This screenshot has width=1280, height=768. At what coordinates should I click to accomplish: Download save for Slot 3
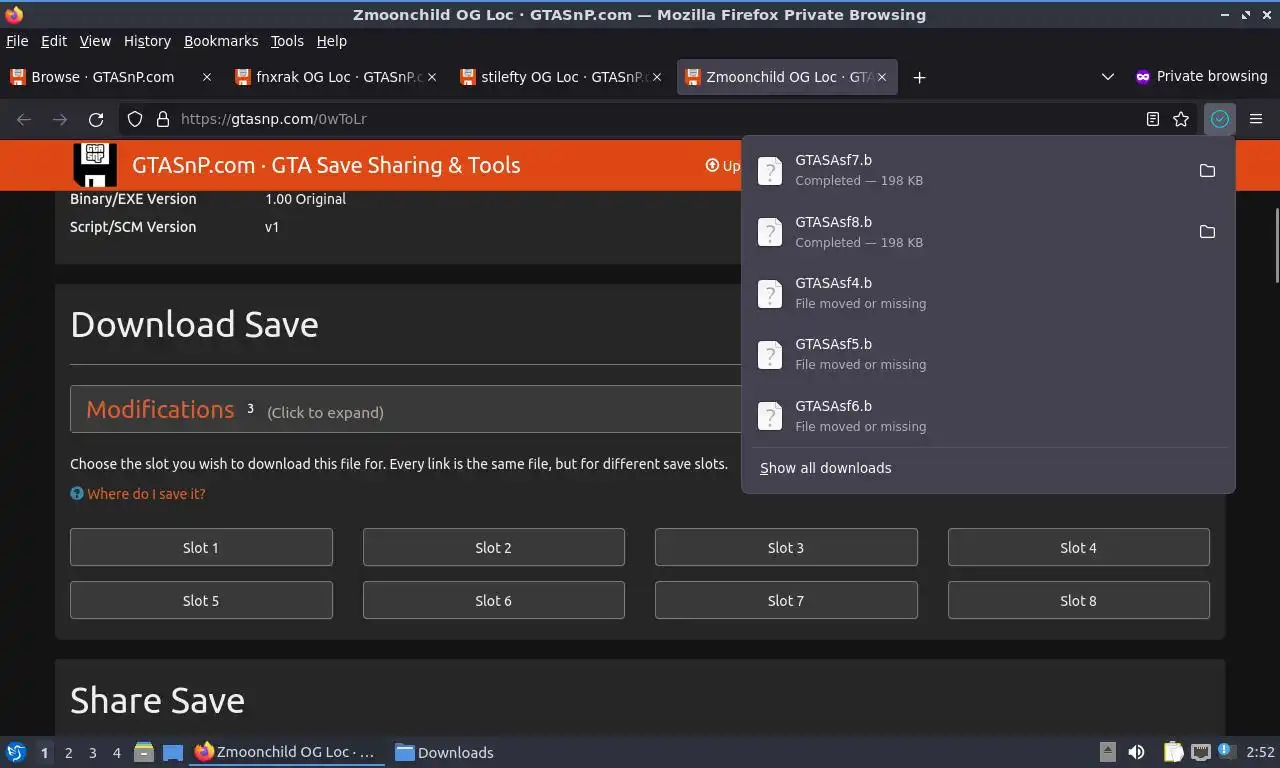(786, 547)
